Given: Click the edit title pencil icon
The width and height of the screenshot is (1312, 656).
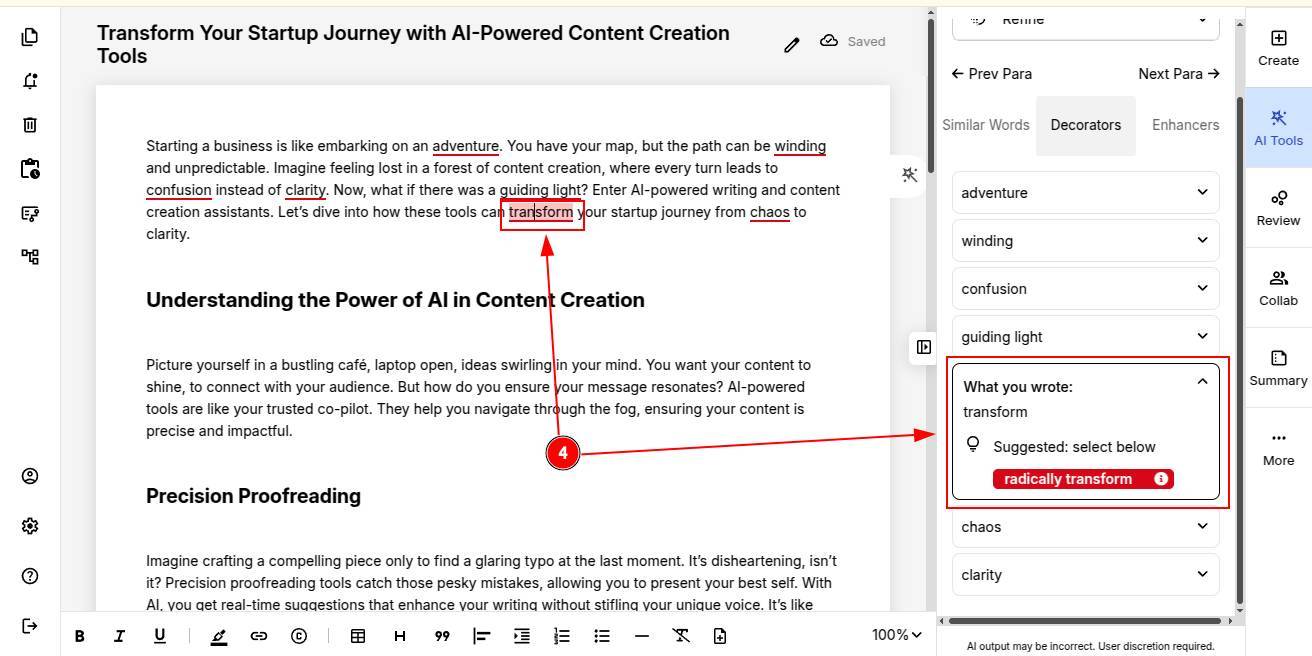Looking at the screenshot, I should click(792, 44).
